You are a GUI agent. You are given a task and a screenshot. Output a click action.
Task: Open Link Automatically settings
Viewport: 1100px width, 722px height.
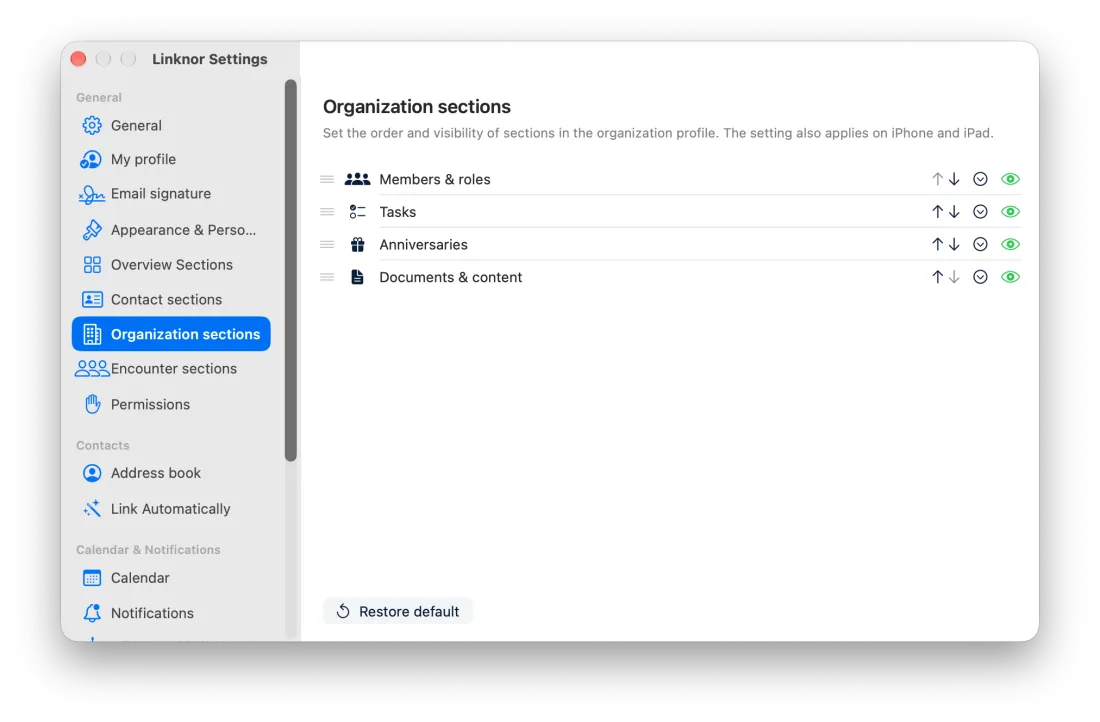click(x=171, y=509)
